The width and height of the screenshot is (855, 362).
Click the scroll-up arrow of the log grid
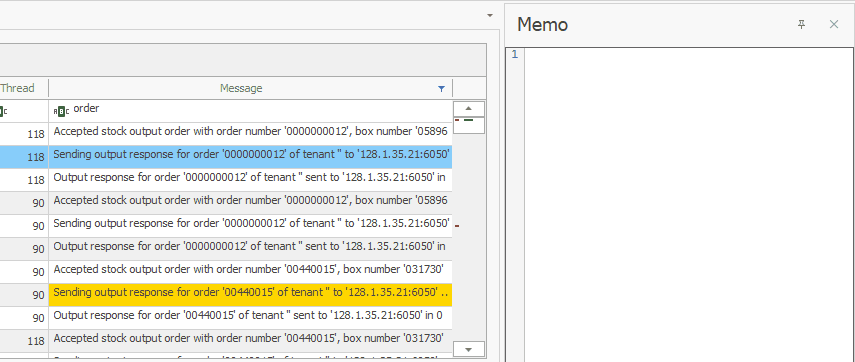468,108
